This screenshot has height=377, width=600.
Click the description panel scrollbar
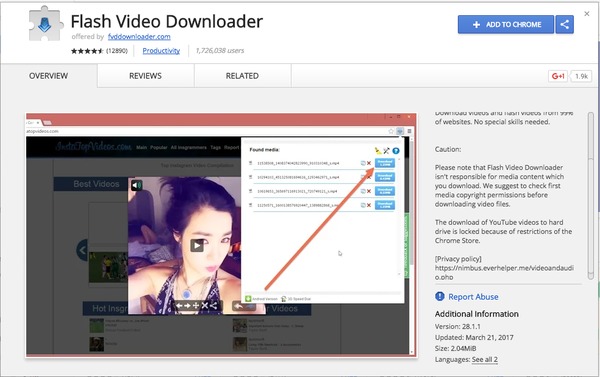(x=591, y=195)
